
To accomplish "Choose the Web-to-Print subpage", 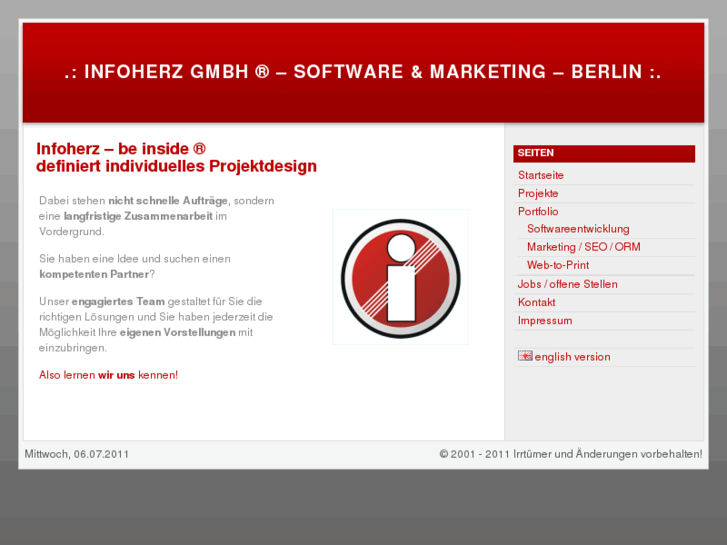I will click(x=558, y=265).
